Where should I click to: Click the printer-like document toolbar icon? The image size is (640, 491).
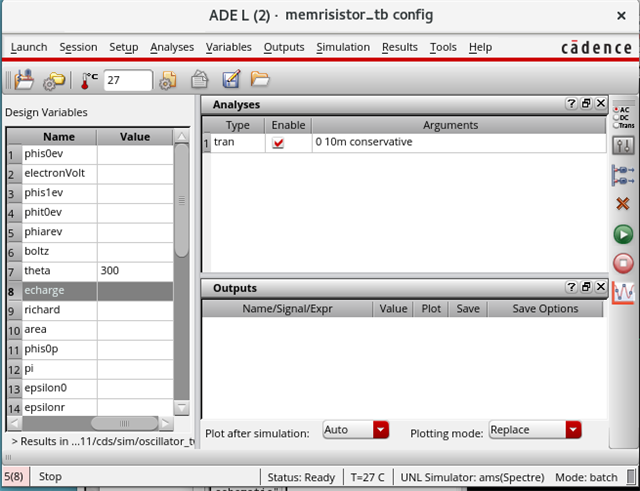200,79
